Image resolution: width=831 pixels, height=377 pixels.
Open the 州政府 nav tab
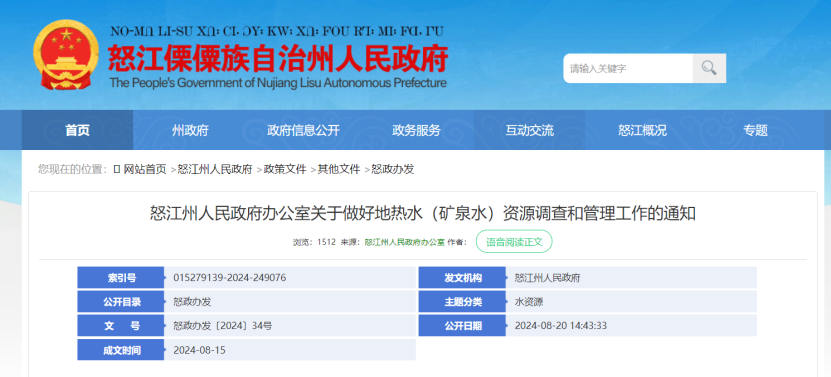point(190,130)
